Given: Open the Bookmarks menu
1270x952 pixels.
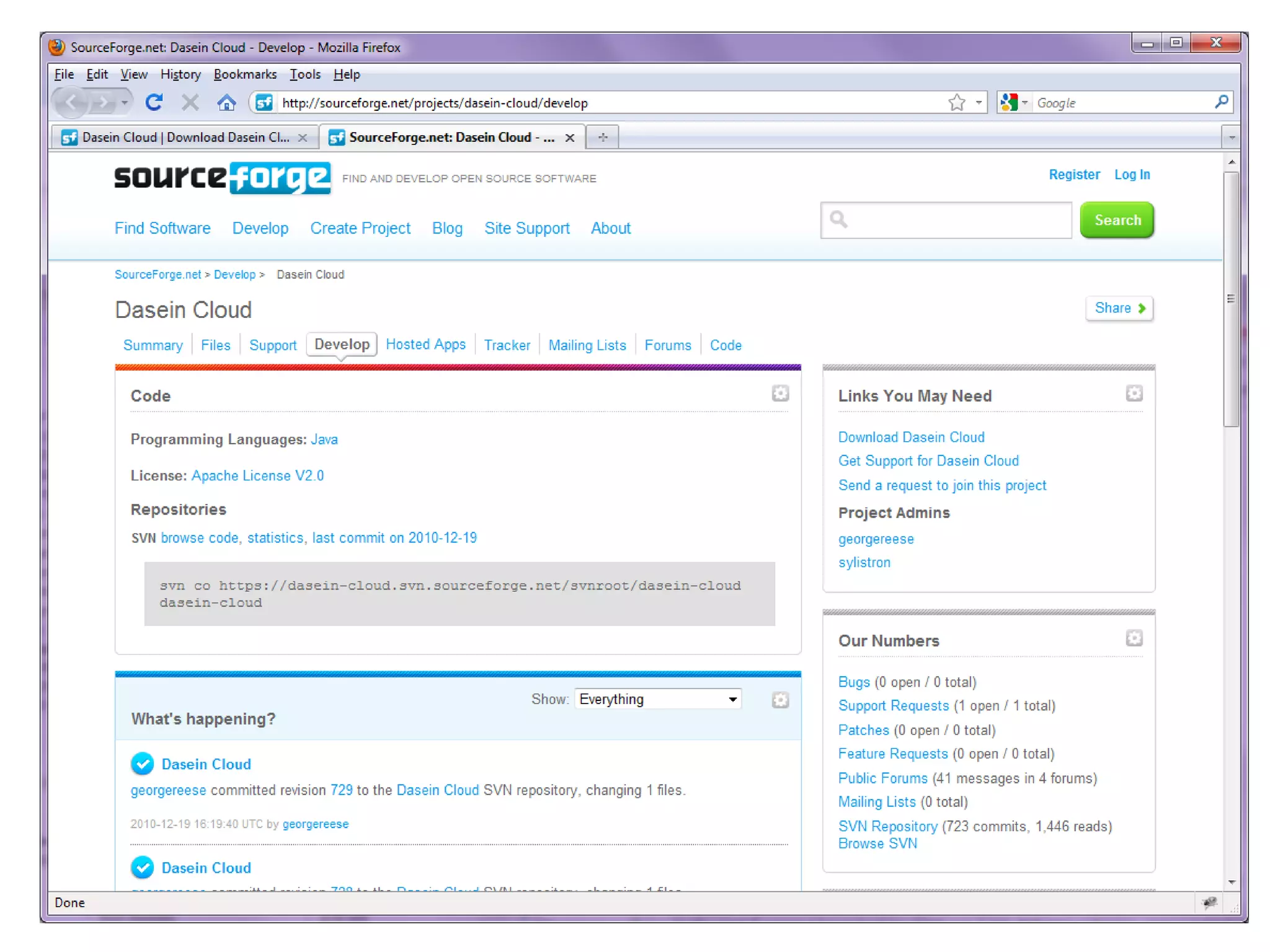Looking at the screenshot, I should click(245, 74).
